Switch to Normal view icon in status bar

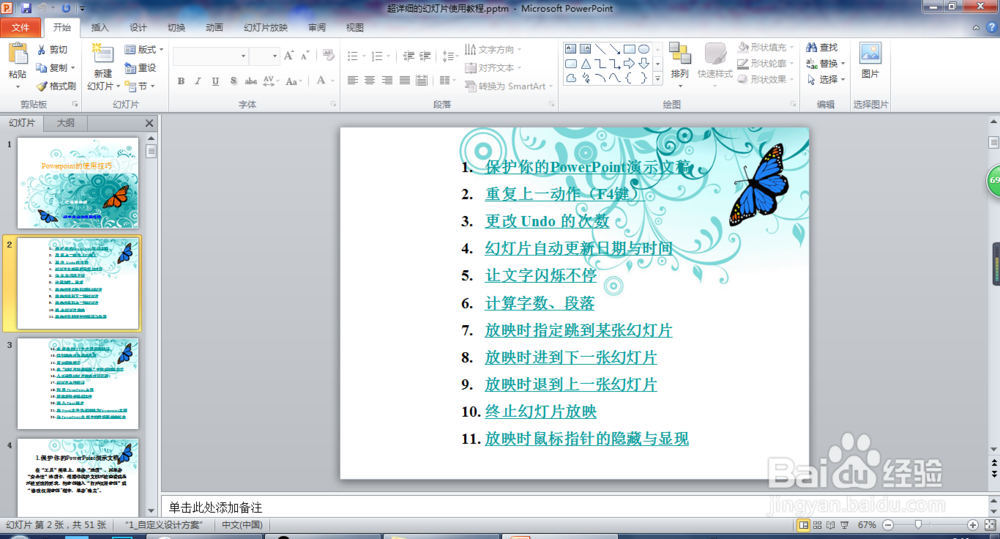804,525
